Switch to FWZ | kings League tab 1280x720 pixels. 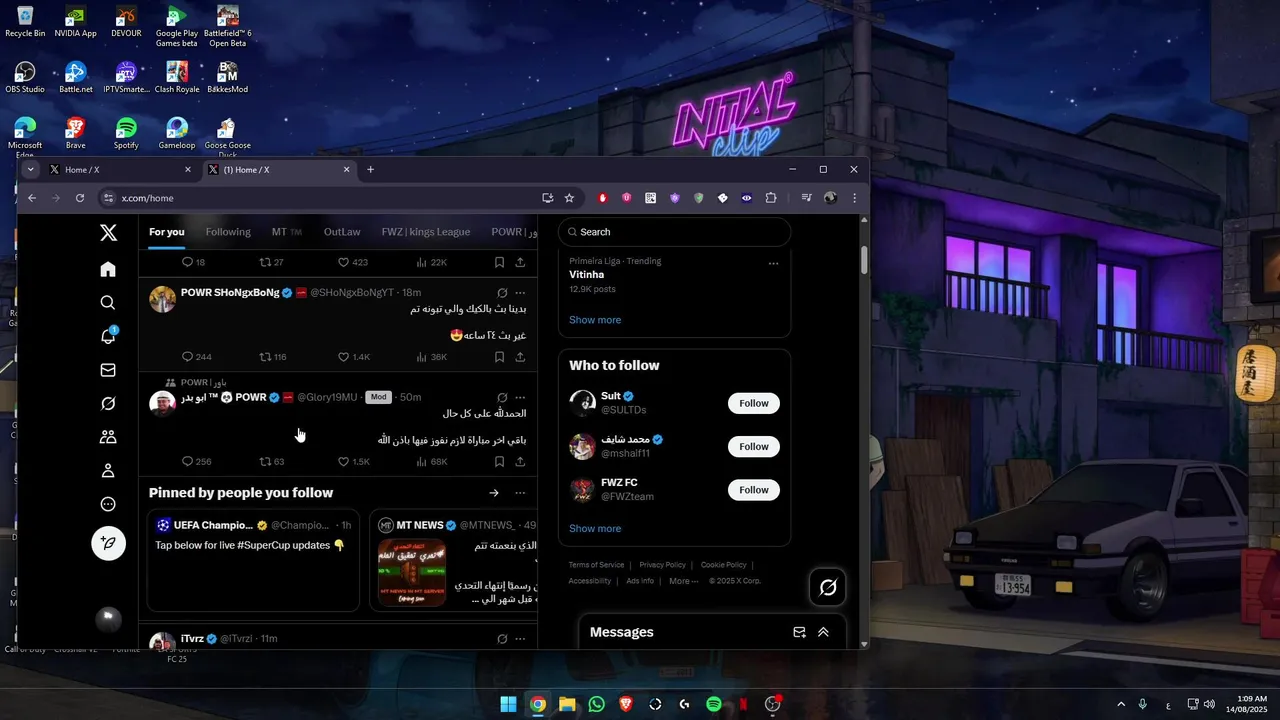click(426, 232)
